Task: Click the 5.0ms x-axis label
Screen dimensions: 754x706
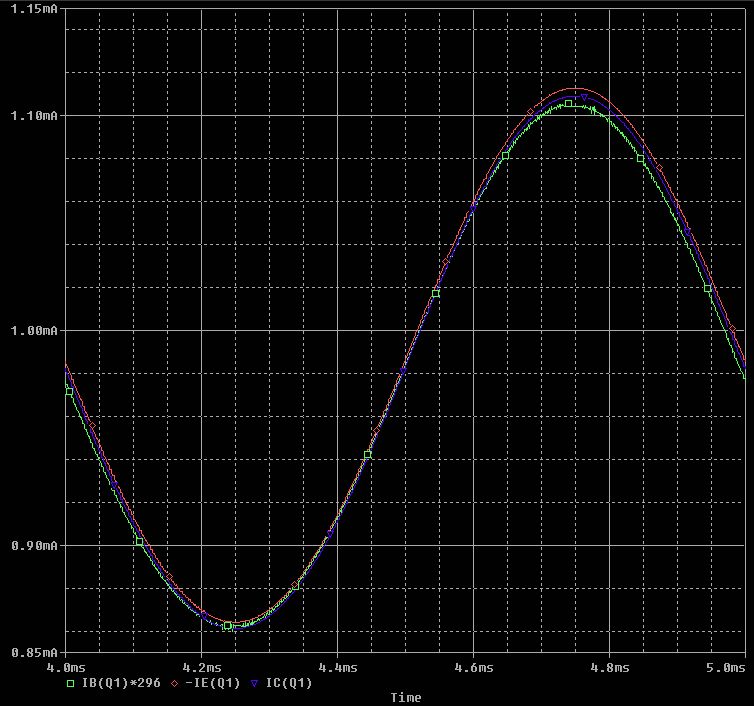Action: (x=726, y=668)
